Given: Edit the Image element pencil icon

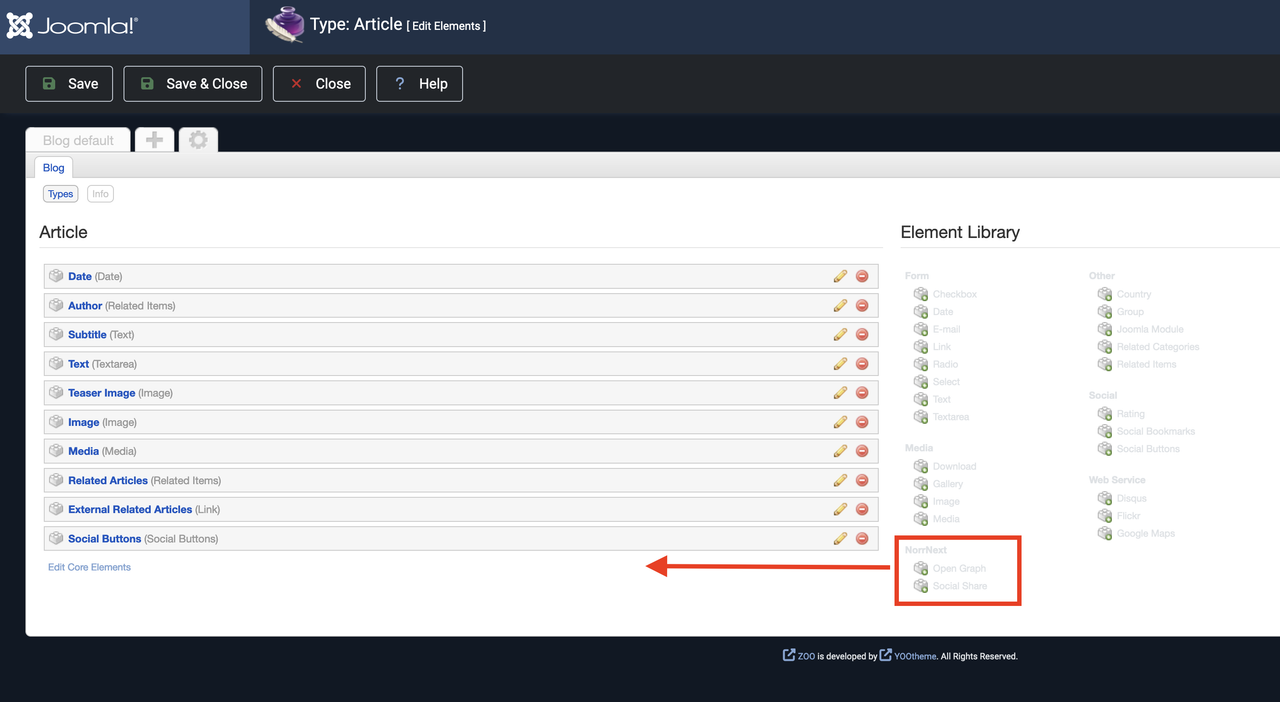Looking at the screenshot, I should (840, 422).
